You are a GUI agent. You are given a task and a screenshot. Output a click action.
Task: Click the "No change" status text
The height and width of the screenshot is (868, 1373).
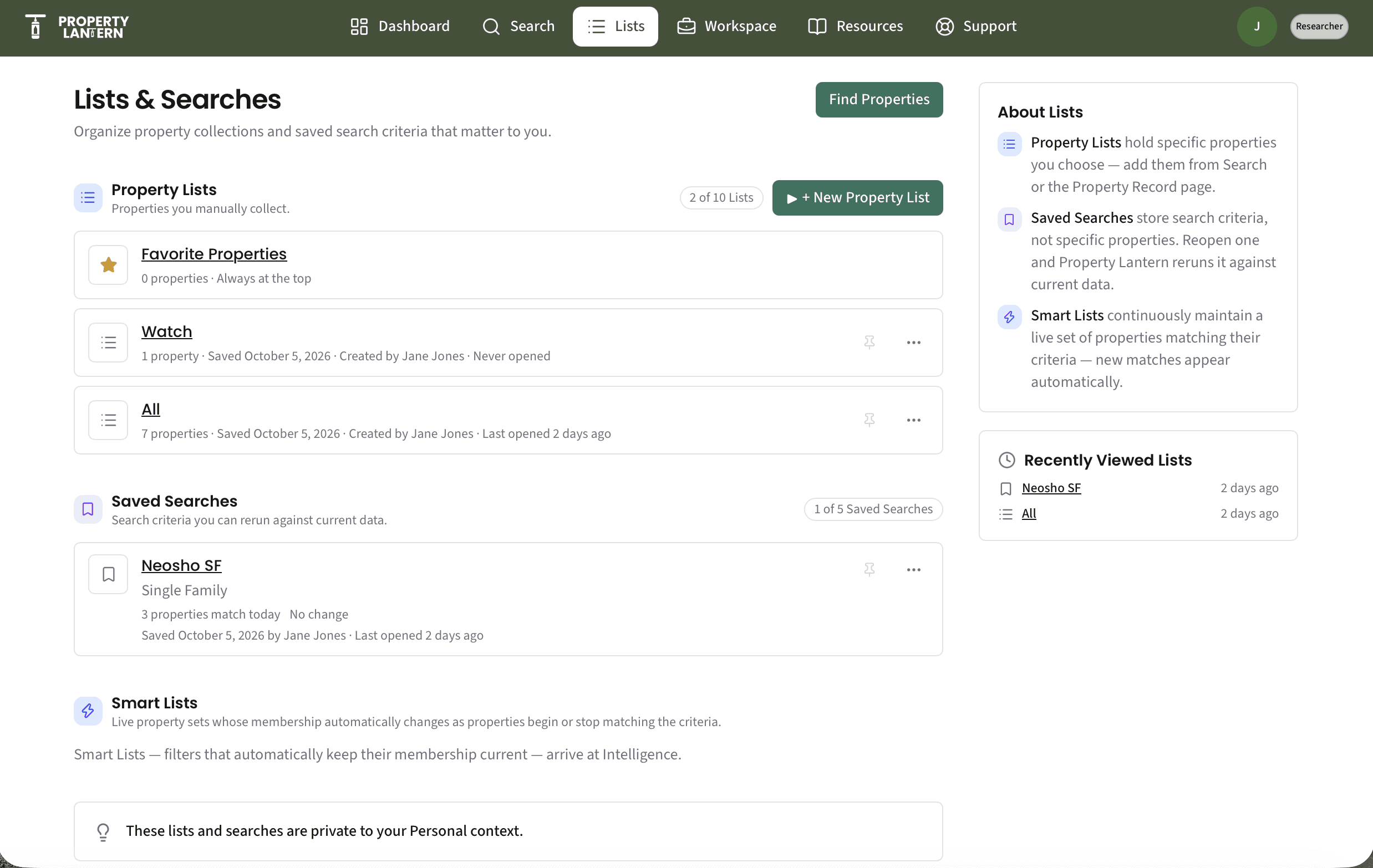pyautogui.click(x=319, y=614)
